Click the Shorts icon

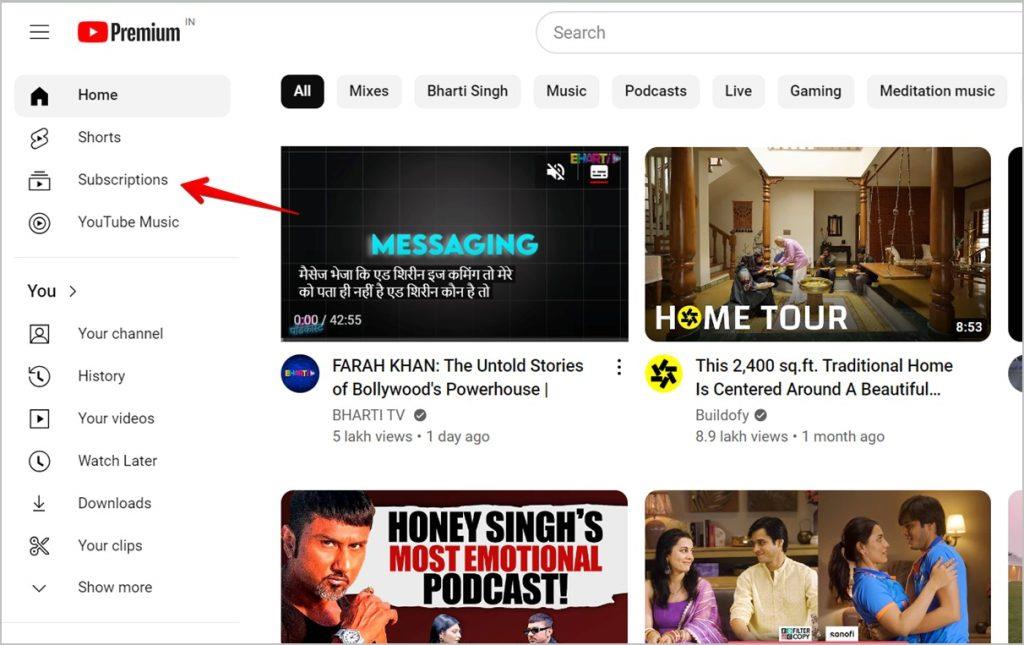pyautogui.click(x=39, y=138)
